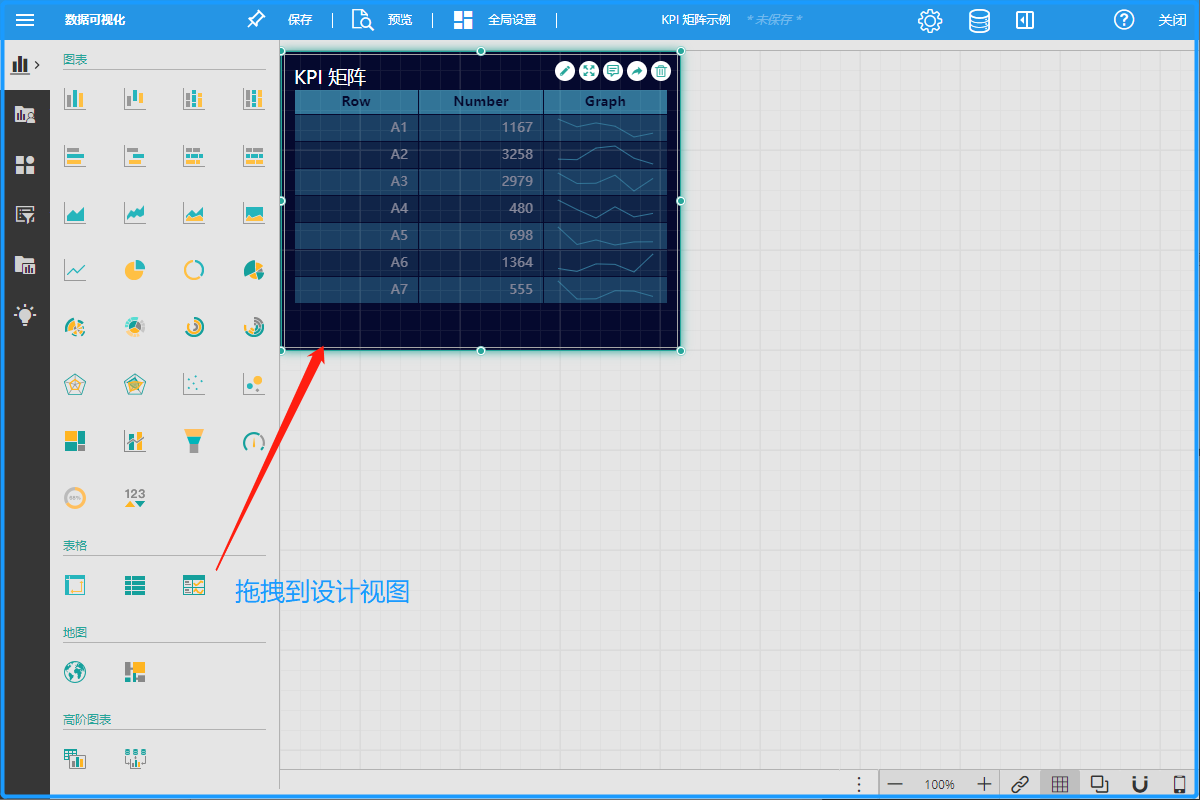Open the hamburger main menu

coord(25,20)
